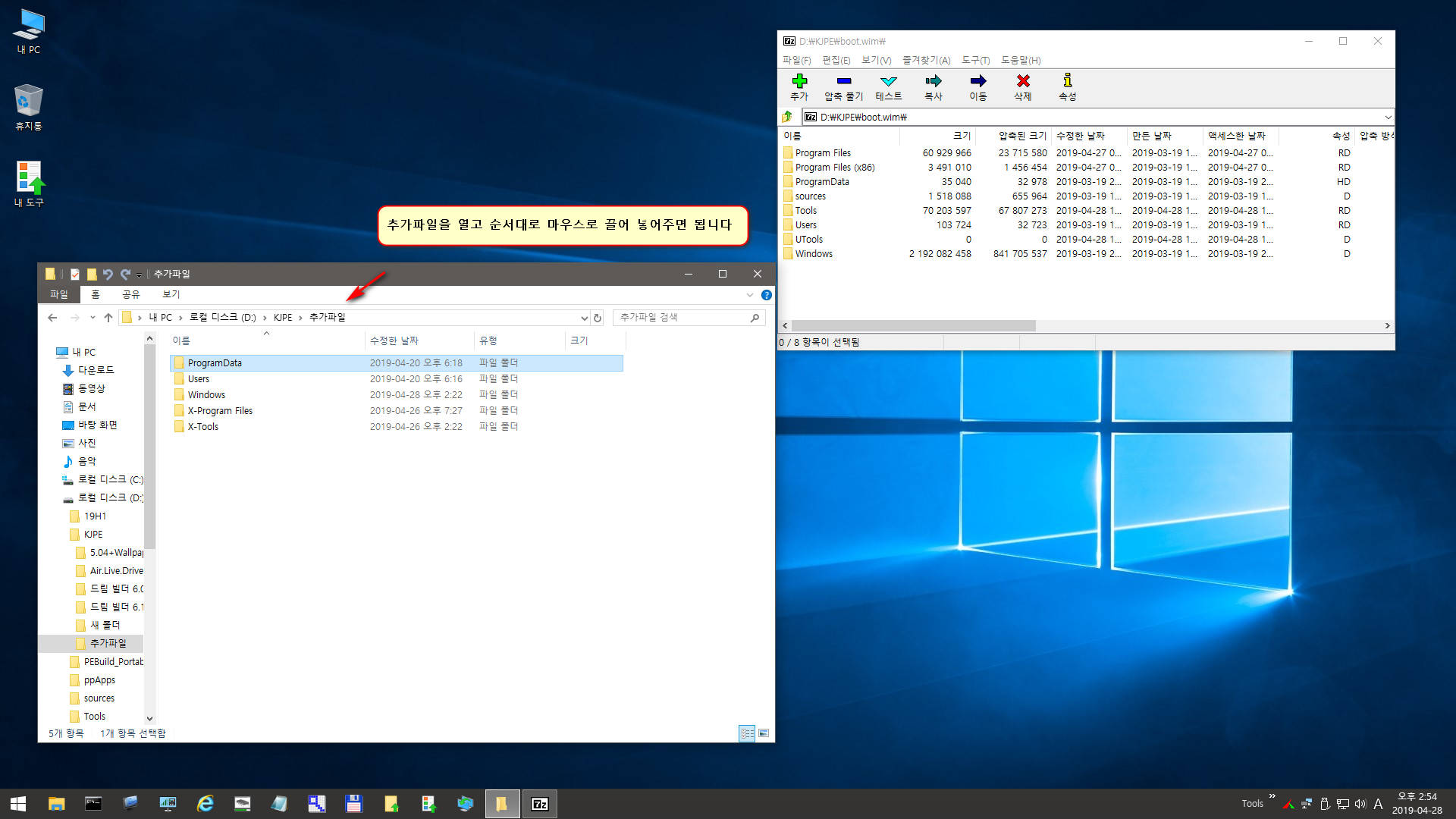Viewport: 1456px width, 819px height.
Task: Select 로컬 디스크 (C:) in navigation pane
Action: [x=103, y=479]
